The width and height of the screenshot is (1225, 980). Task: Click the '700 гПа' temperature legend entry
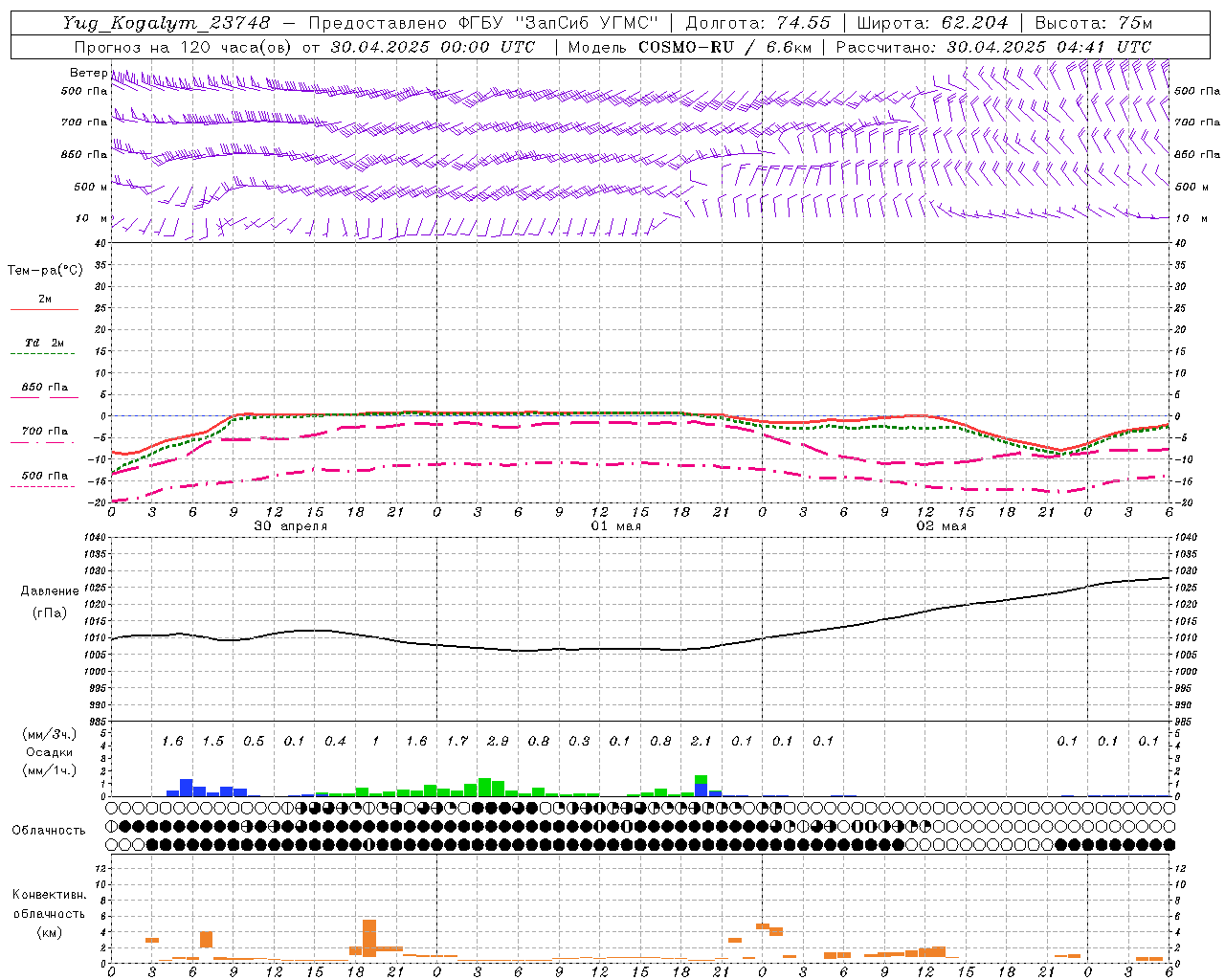(45, 432)
